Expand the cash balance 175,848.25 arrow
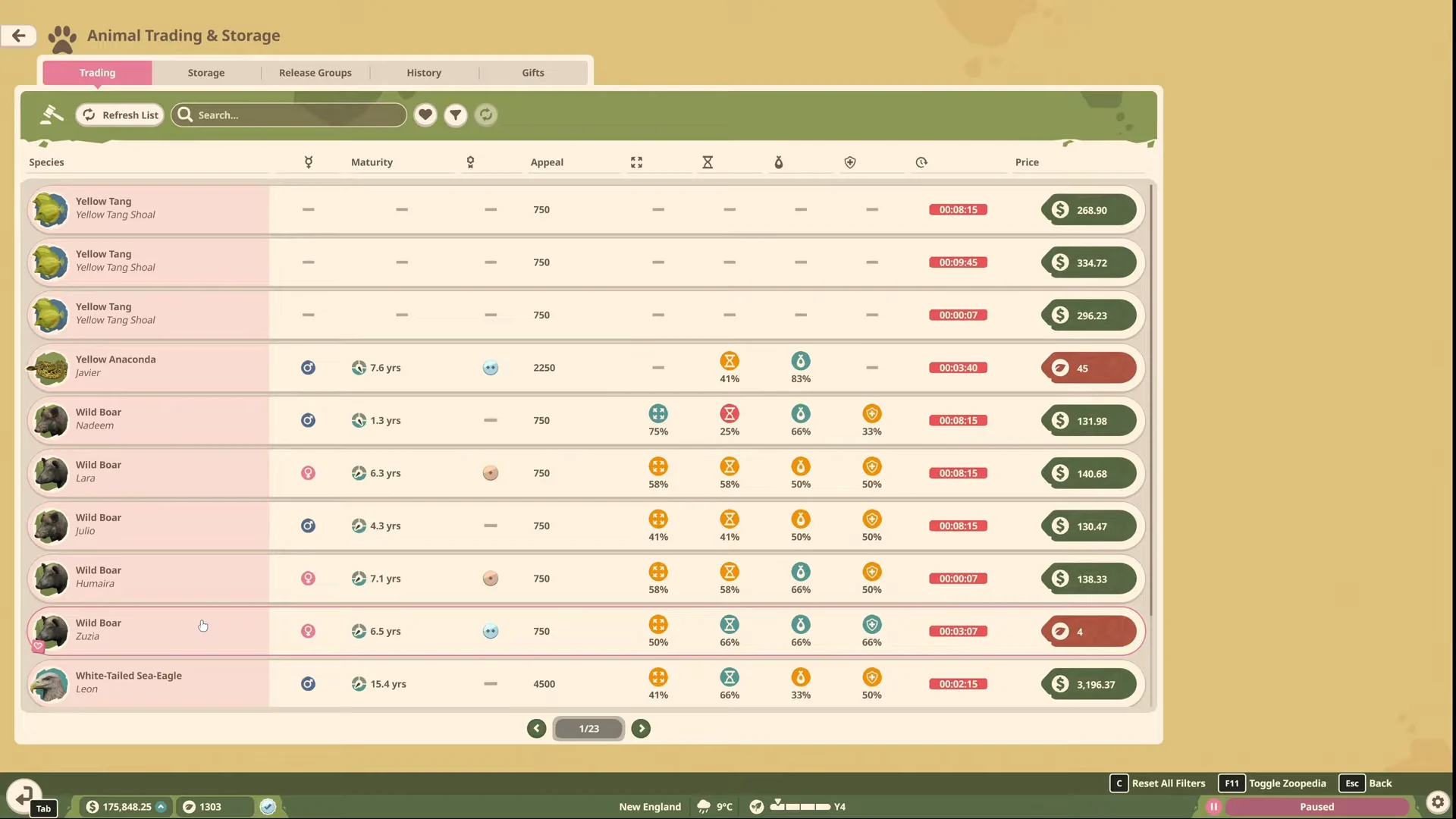The image size is (1456, 819). coord(162,807)
